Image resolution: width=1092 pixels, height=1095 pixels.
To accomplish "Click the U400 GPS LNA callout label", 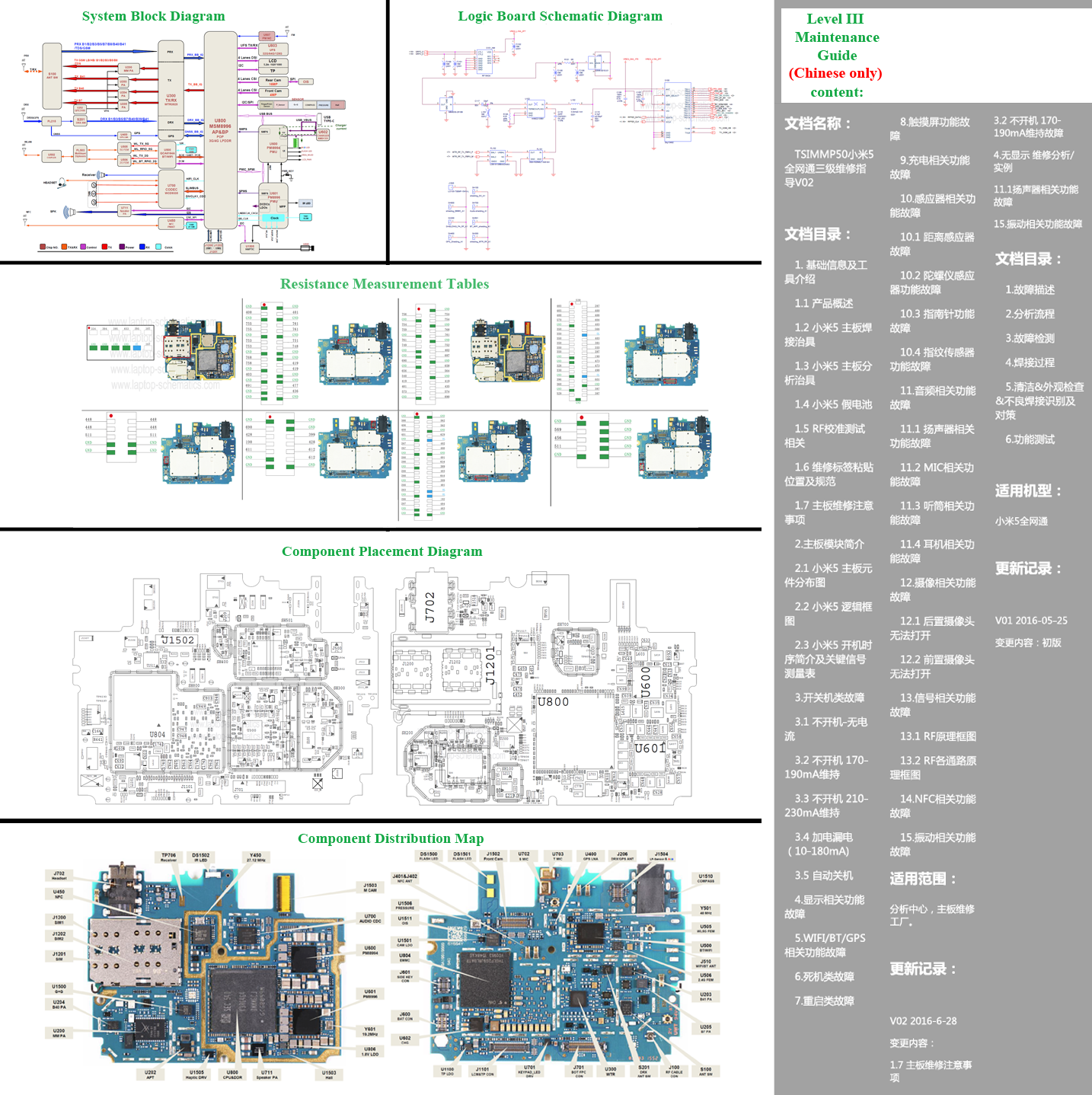I will pos(590,856).
